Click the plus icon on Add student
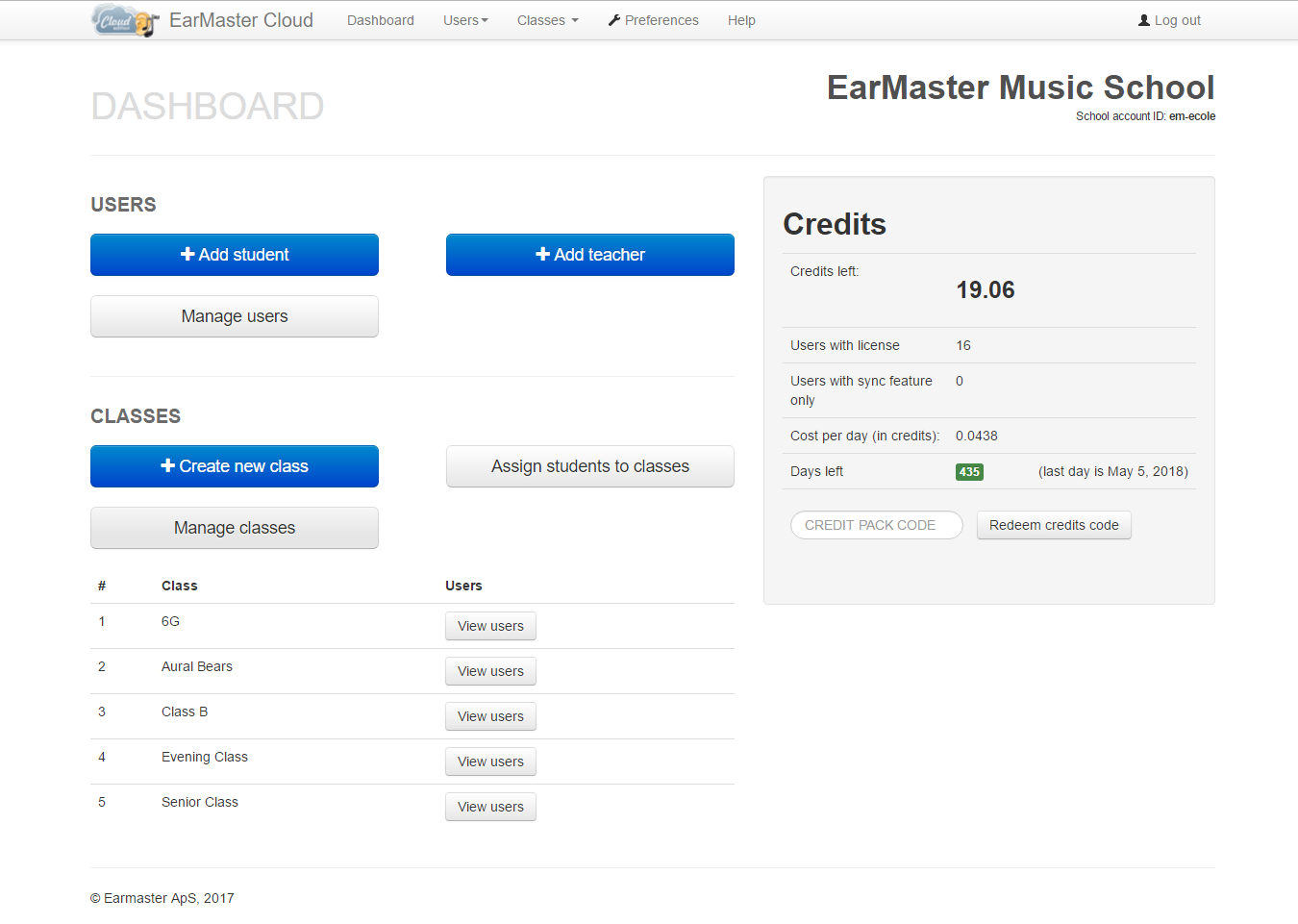Screen dimensions: 1298x924 [x=187, y=254]
